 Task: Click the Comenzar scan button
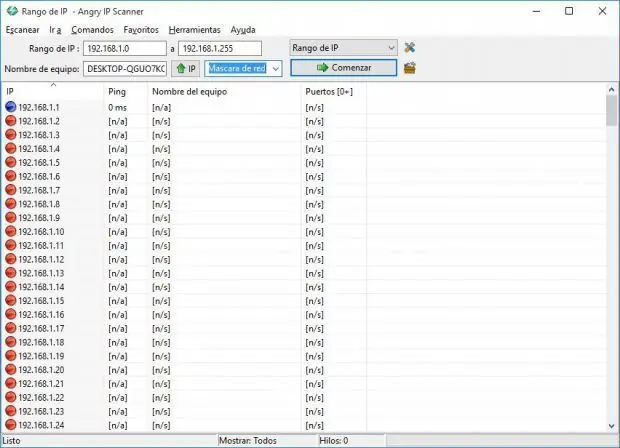(x=344, y=68)
